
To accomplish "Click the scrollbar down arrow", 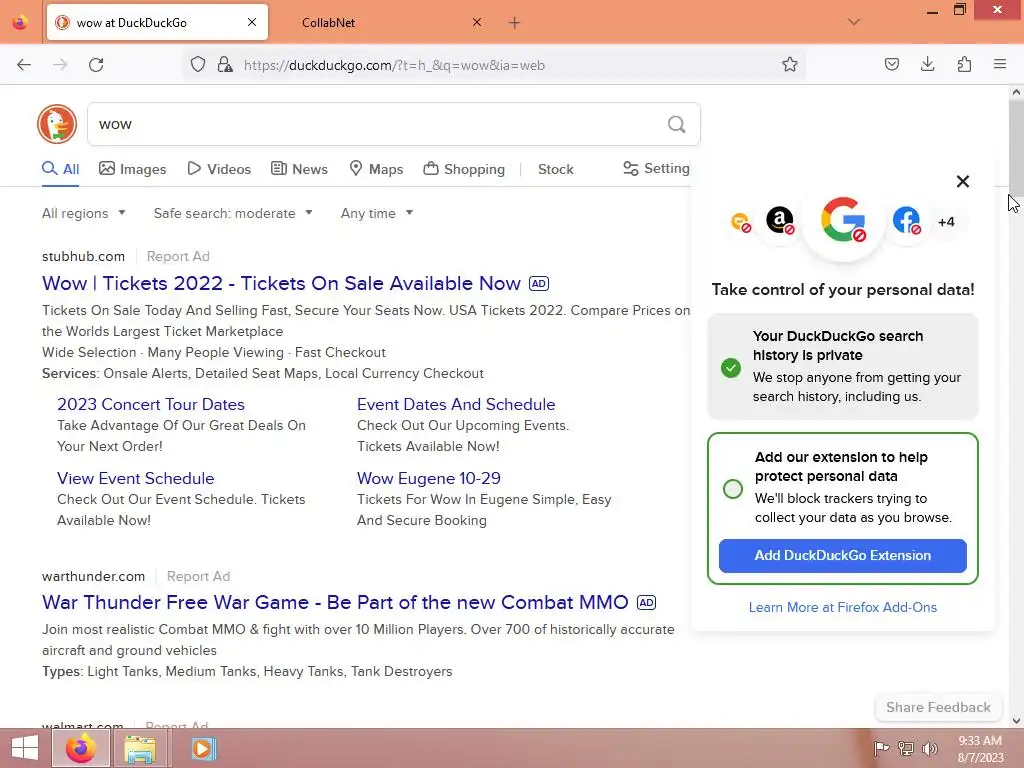I will pyautogui.click(x=1016, y=721).
